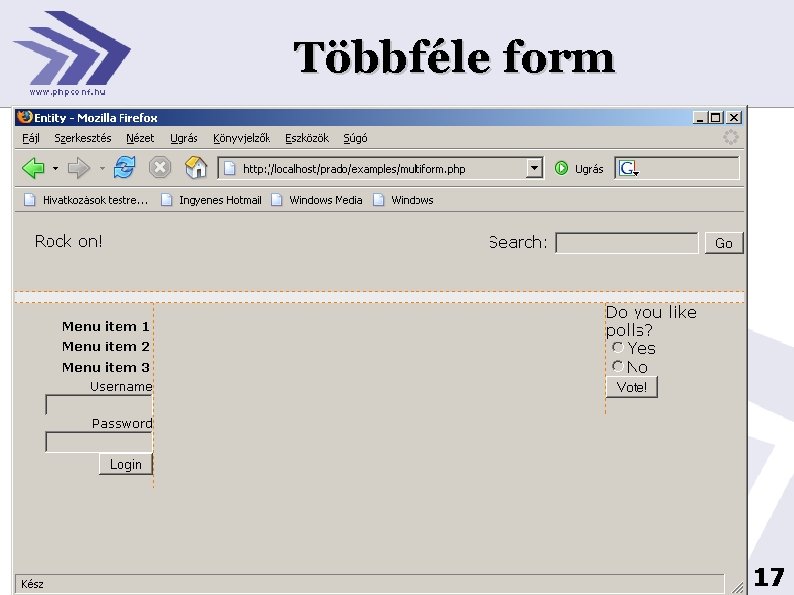Select the Yes poll radio button

pyautogui.click(x=617, y=347)
